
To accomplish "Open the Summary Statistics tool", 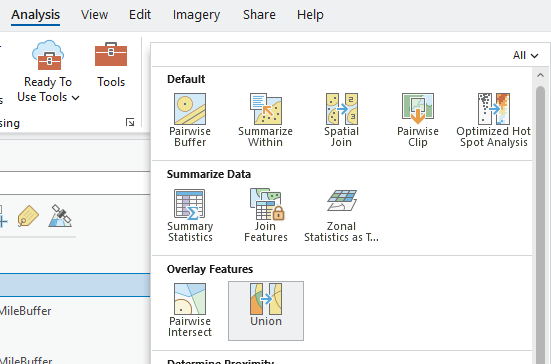I will tap(190, 215).
